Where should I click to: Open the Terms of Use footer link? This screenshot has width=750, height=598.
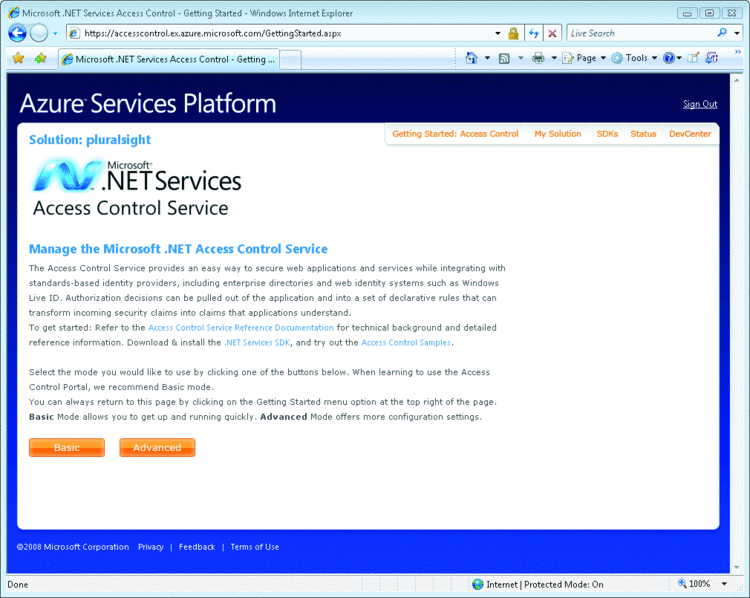tap(254, 547)
